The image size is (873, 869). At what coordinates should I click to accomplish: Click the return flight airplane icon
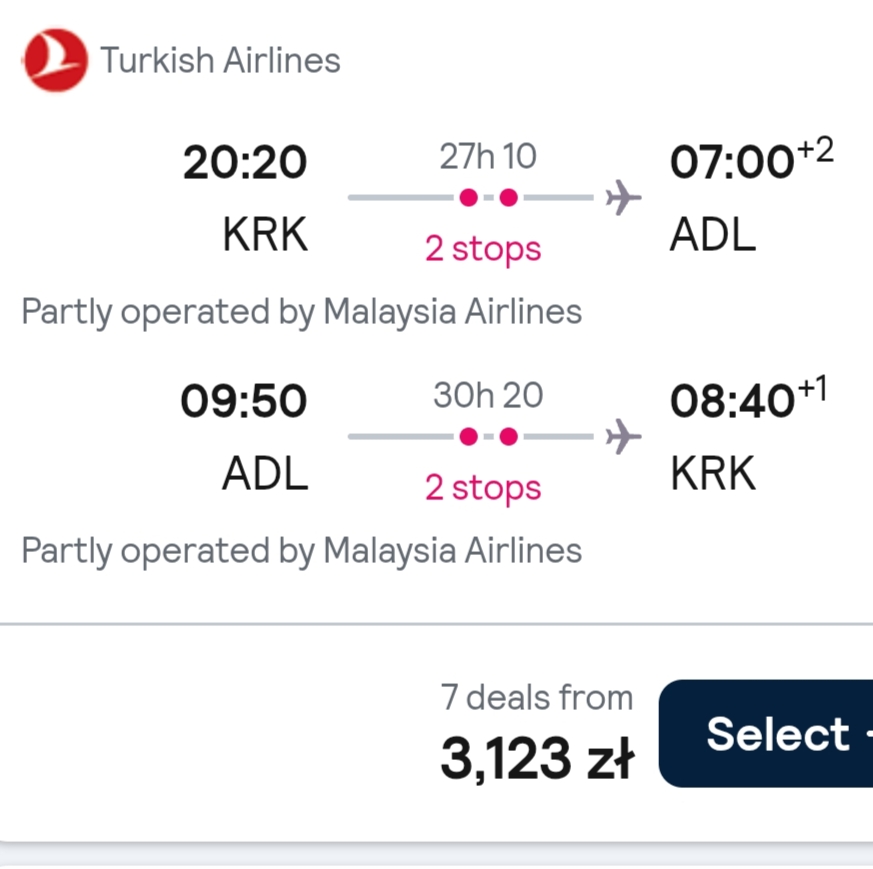pos(623,436)
